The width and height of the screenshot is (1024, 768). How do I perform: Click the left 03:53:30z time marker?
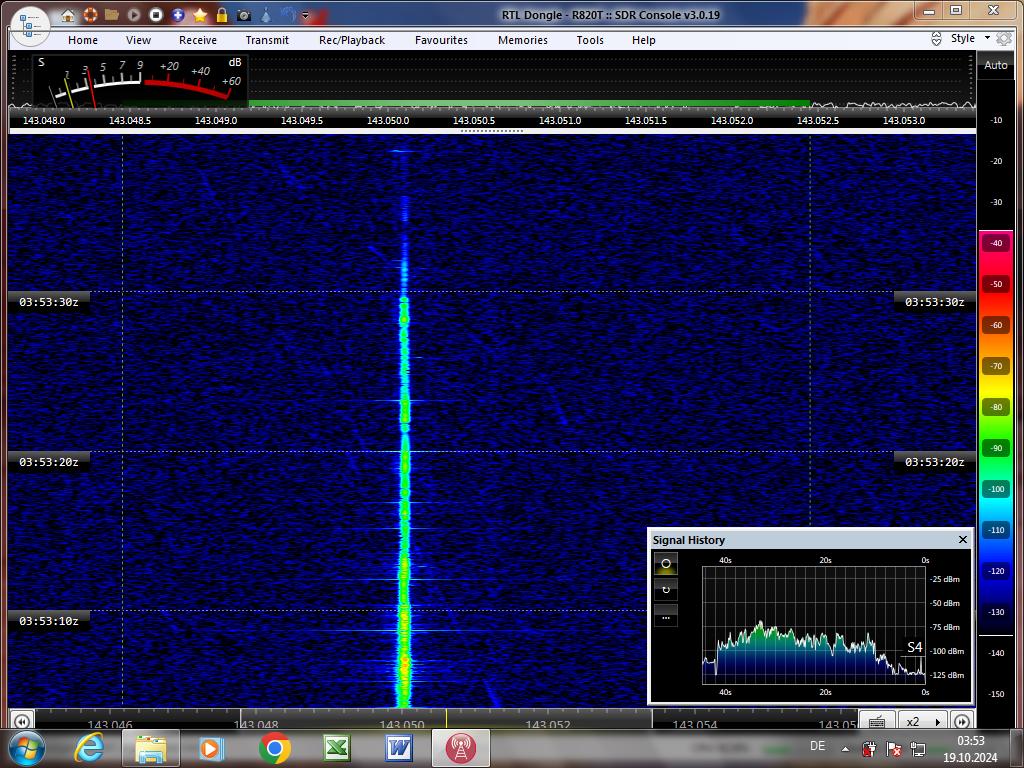coord(49,302)
